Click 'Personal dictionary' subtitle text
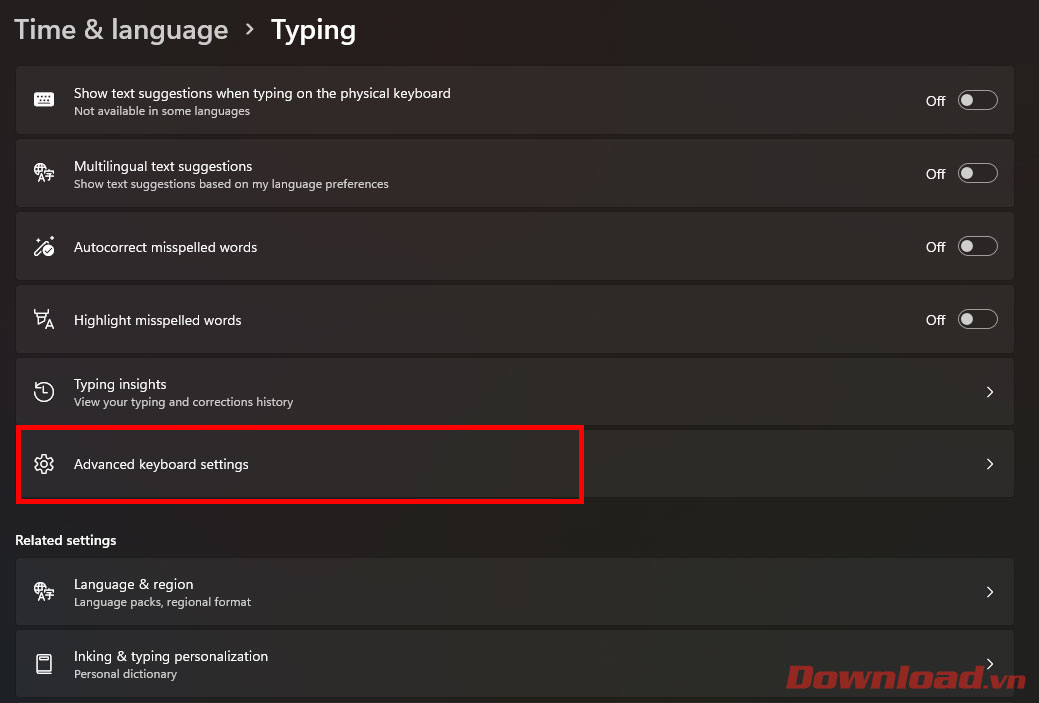Image resolution: width=1039 pixels, height=703 pixels. point(125,675)
